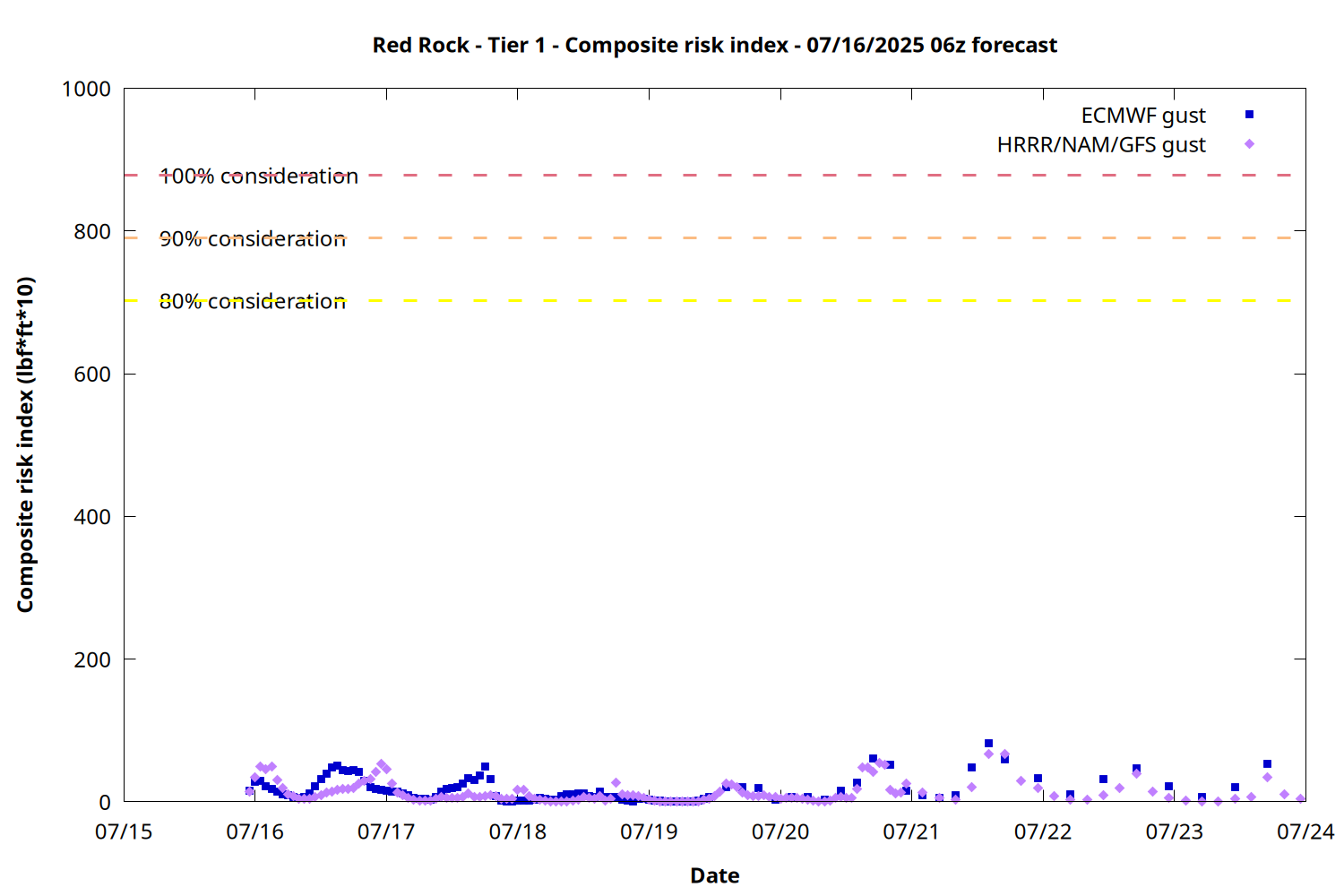Click the 90% consideration label
1344x896 pixels.
click(x=253, y=238)
